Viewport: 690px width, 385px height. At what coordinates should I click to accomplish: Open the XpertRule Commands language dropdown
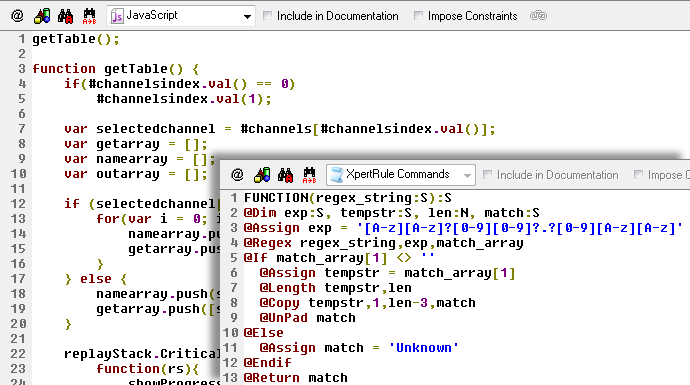pos(401,175)
